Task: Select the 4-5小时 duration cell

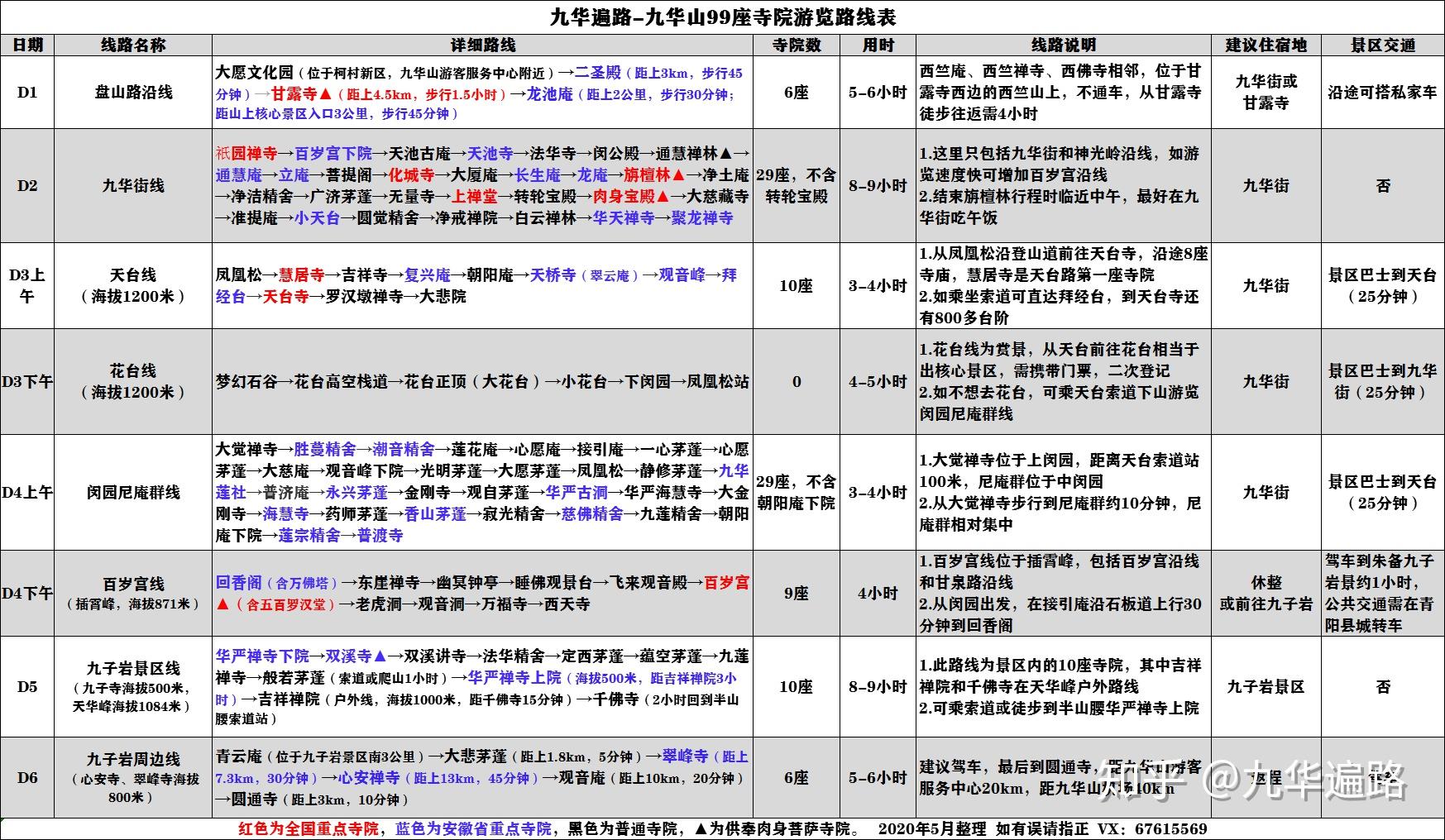Action: pos(878,381)
